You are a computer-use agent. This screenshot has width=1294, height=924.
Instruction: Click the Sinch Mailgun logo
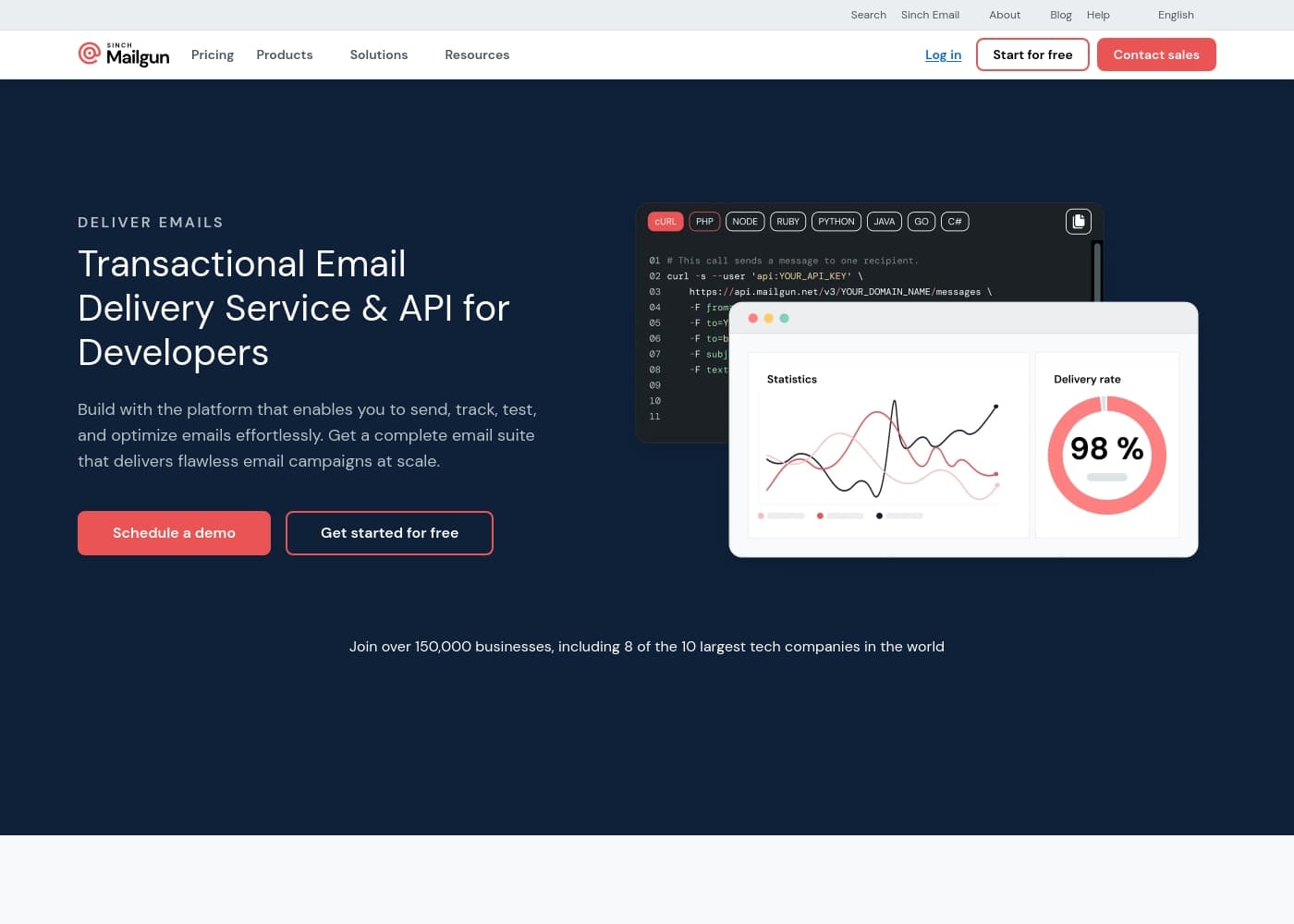pos(124,55)
